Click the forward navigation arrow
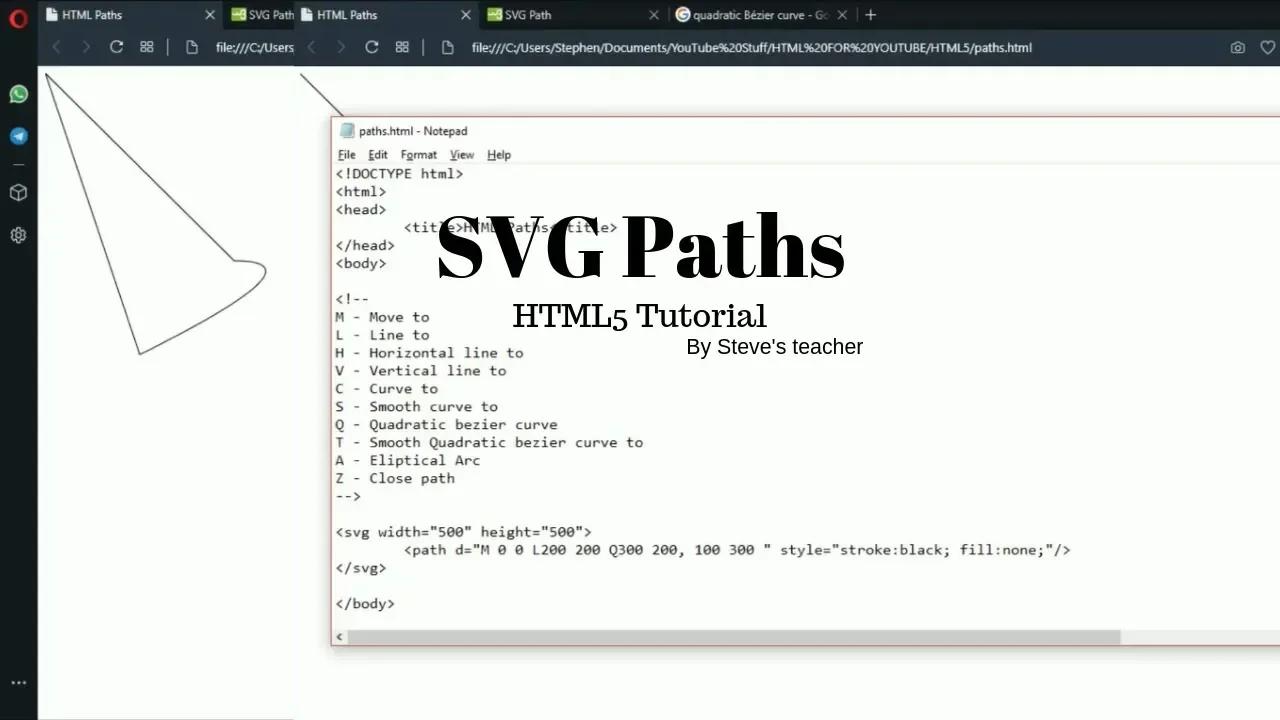1280x720 pixels. pyautogui.click(x=341, y=47)
